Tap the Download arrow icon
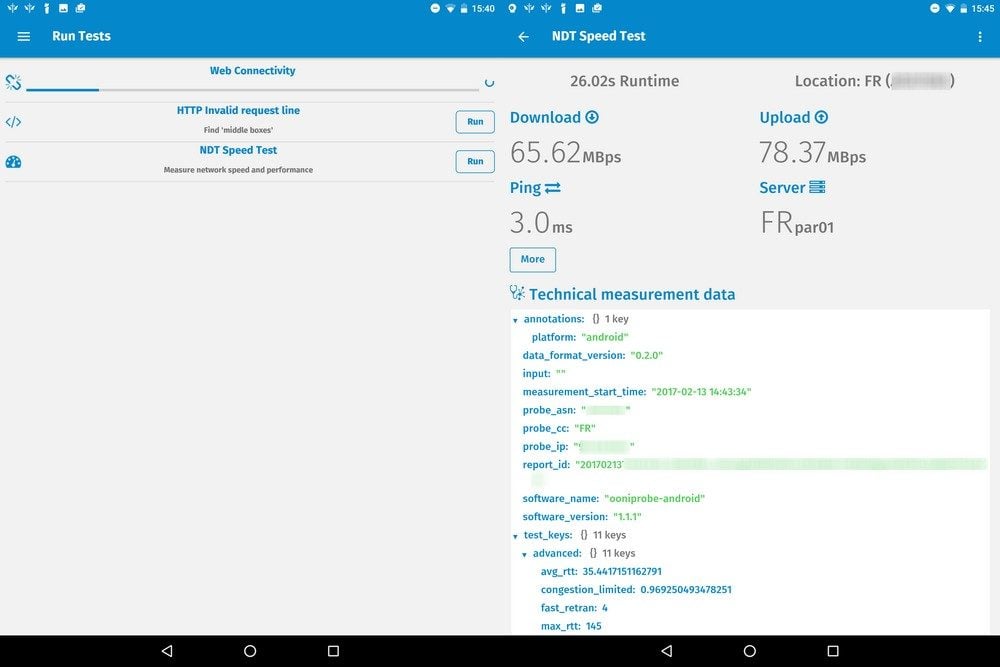This screenshot has width=1000, height=667. click(592, 117)
